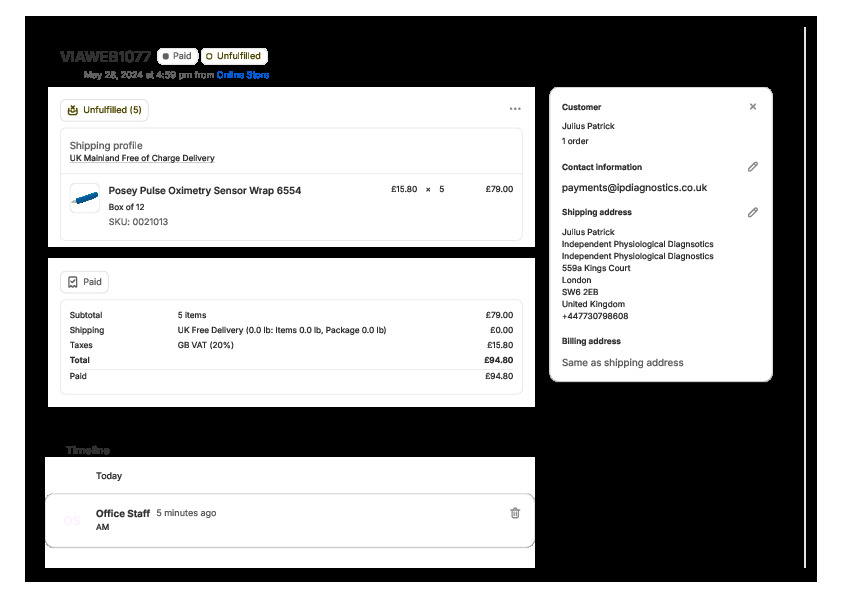Delete the Office Staff timeline comment
Viewport: 842px width, 595px height.
pos(515,513)
